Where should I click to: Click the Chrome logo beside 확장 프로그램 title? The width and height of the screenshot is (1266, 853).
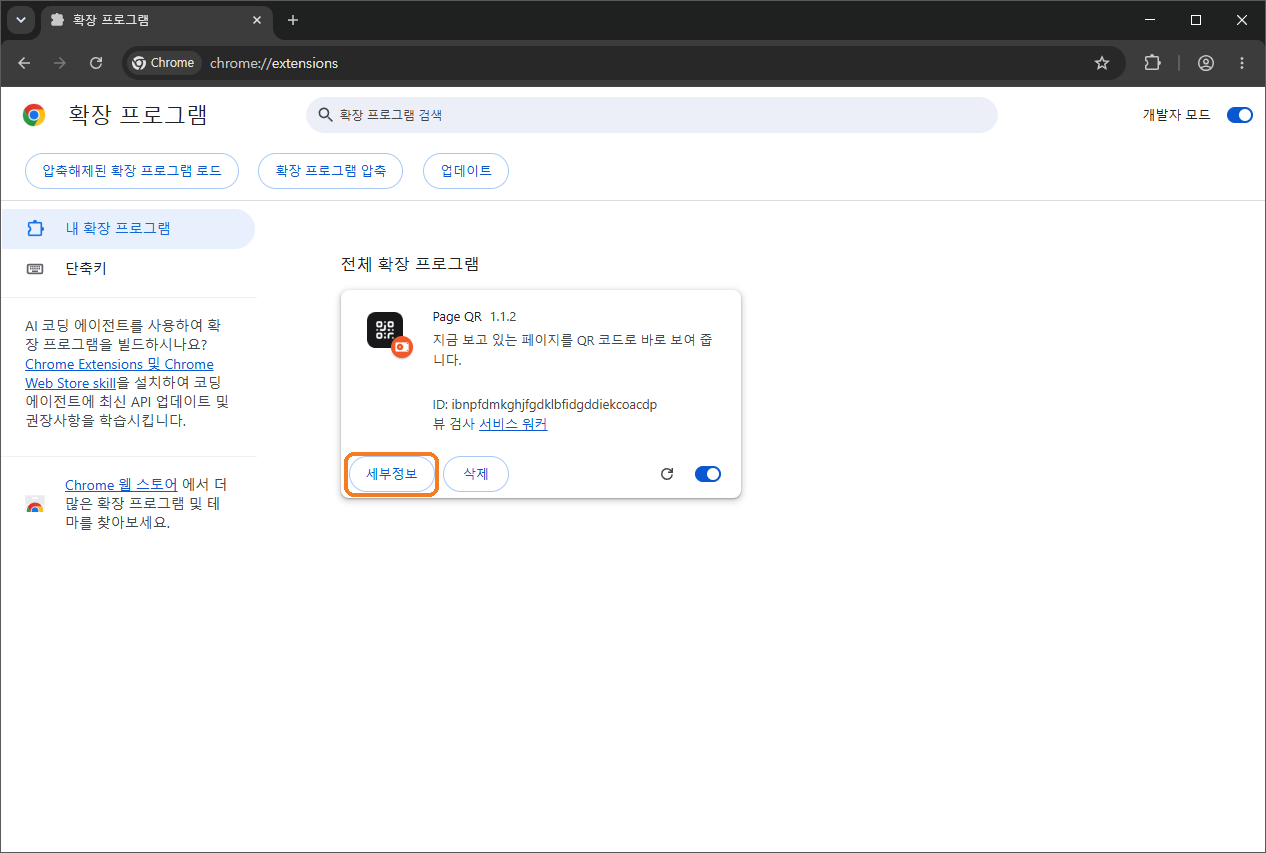coord(34,115)
